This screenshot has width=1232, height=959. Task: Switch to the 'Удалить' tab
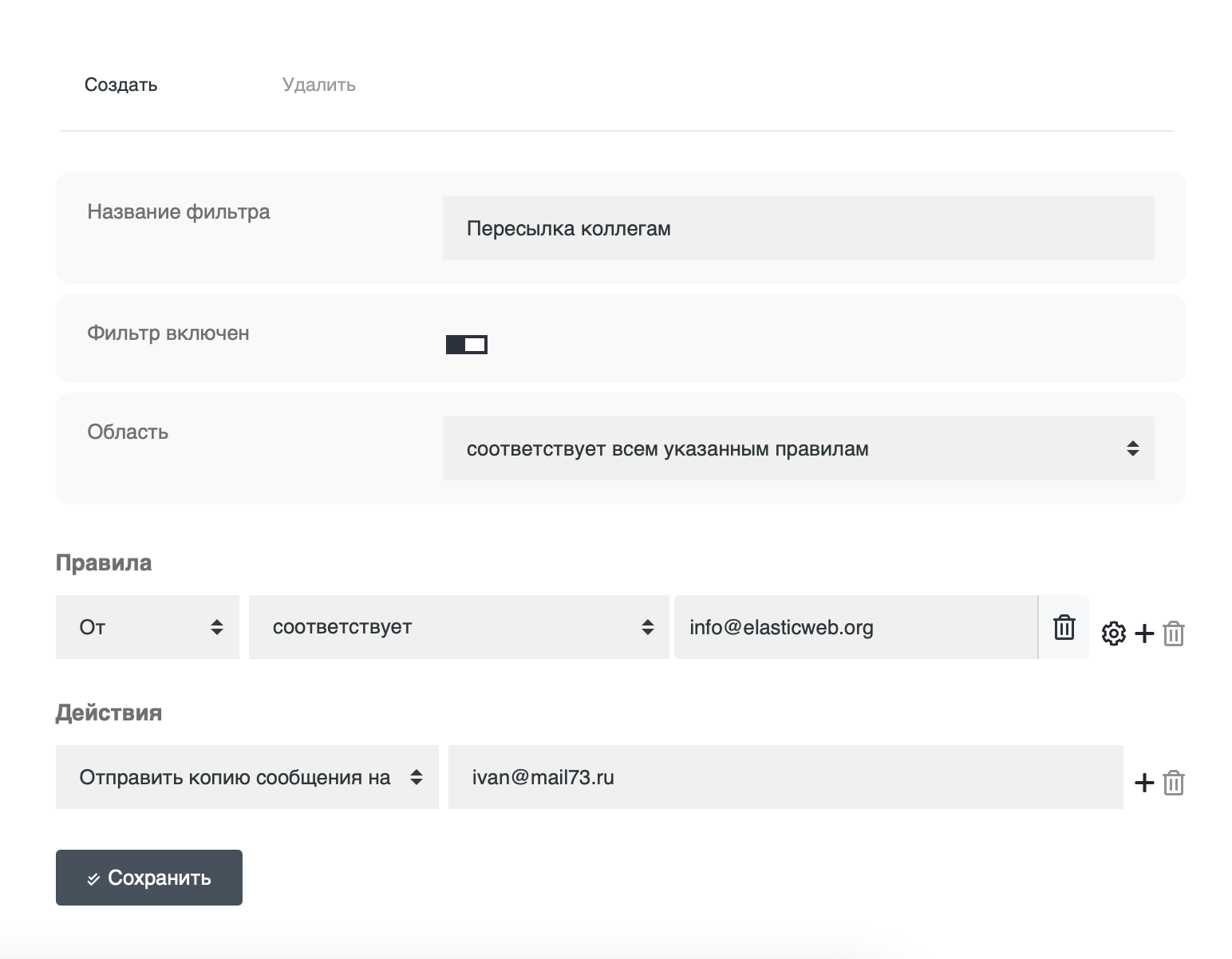pos(318,85)
